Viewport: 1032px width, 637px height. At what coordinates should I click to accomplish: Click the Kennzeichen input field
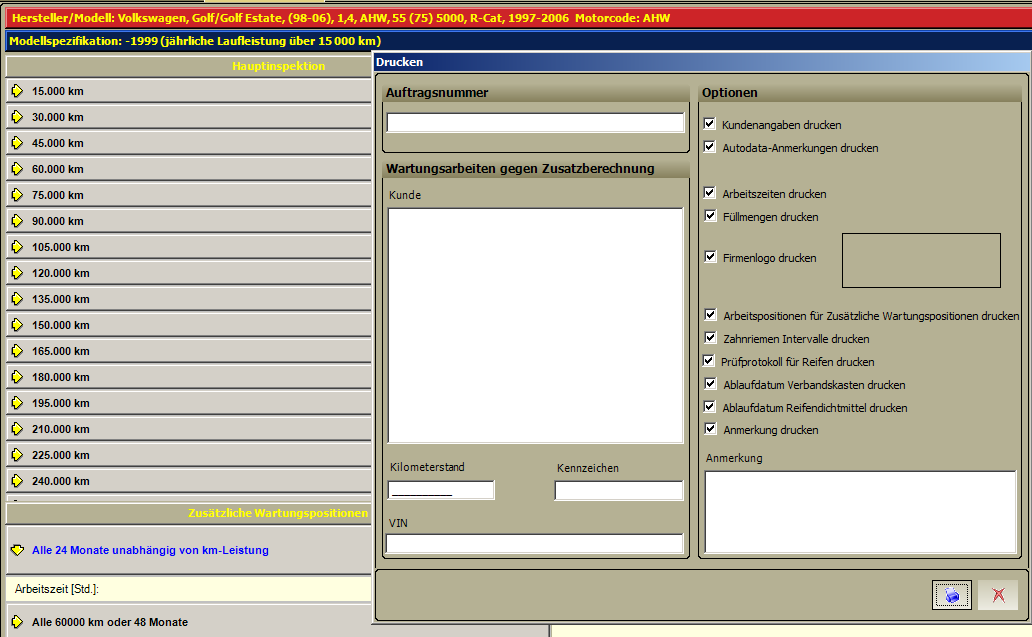click(619, 490)
